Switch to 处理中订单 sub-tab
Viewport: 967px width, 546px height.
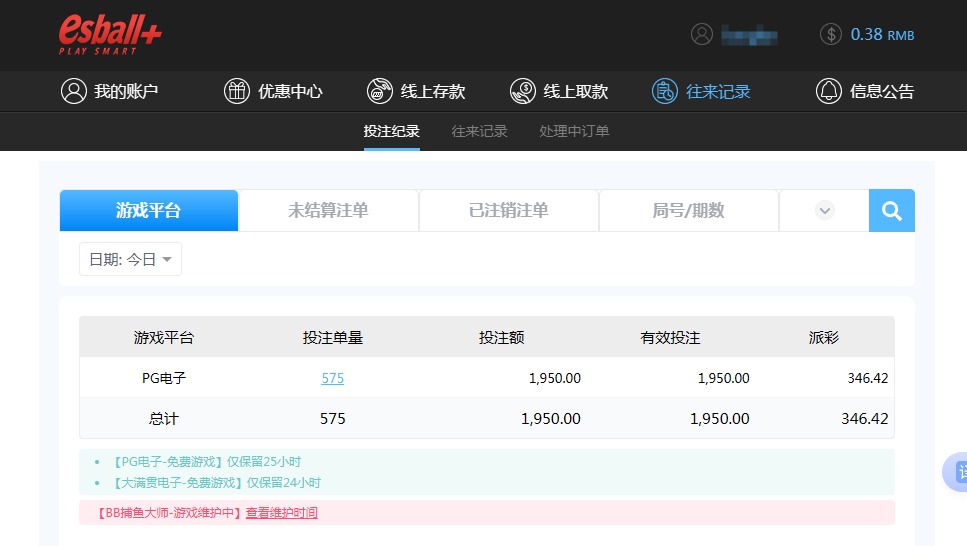tap(574, 131)
